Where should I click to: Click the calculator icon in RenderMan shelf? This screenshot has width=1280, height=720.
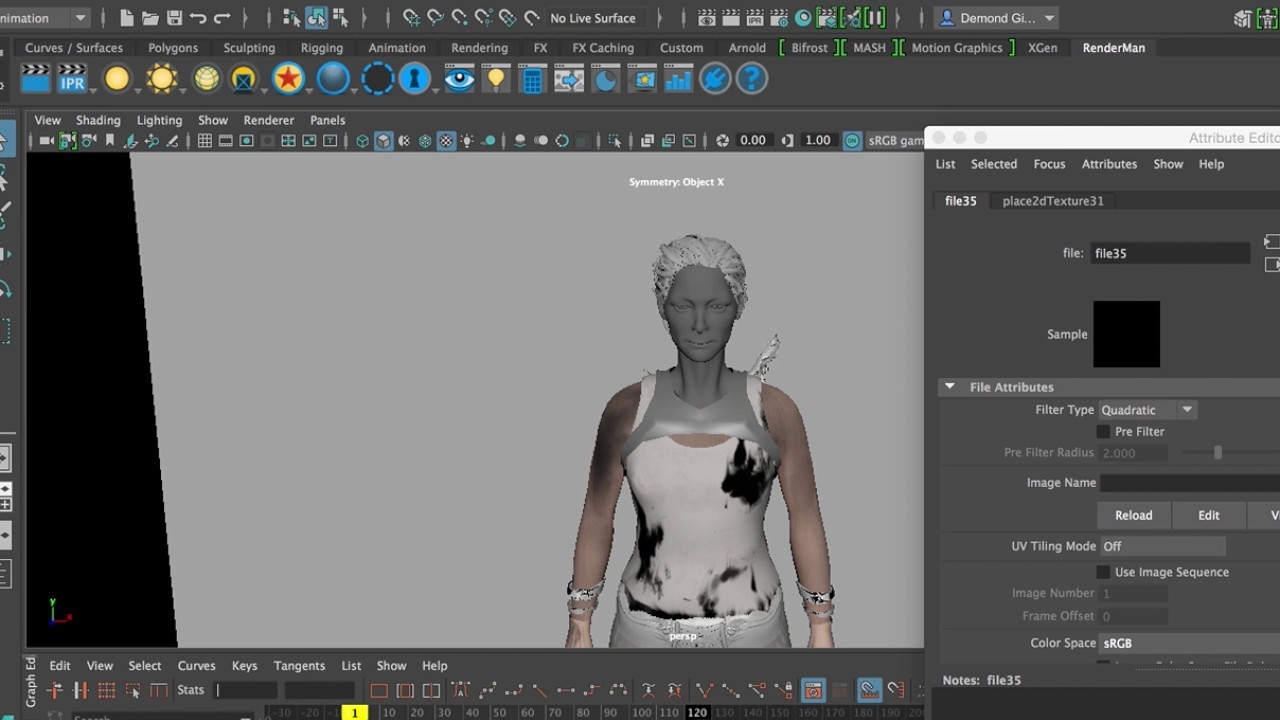(532, 79)
